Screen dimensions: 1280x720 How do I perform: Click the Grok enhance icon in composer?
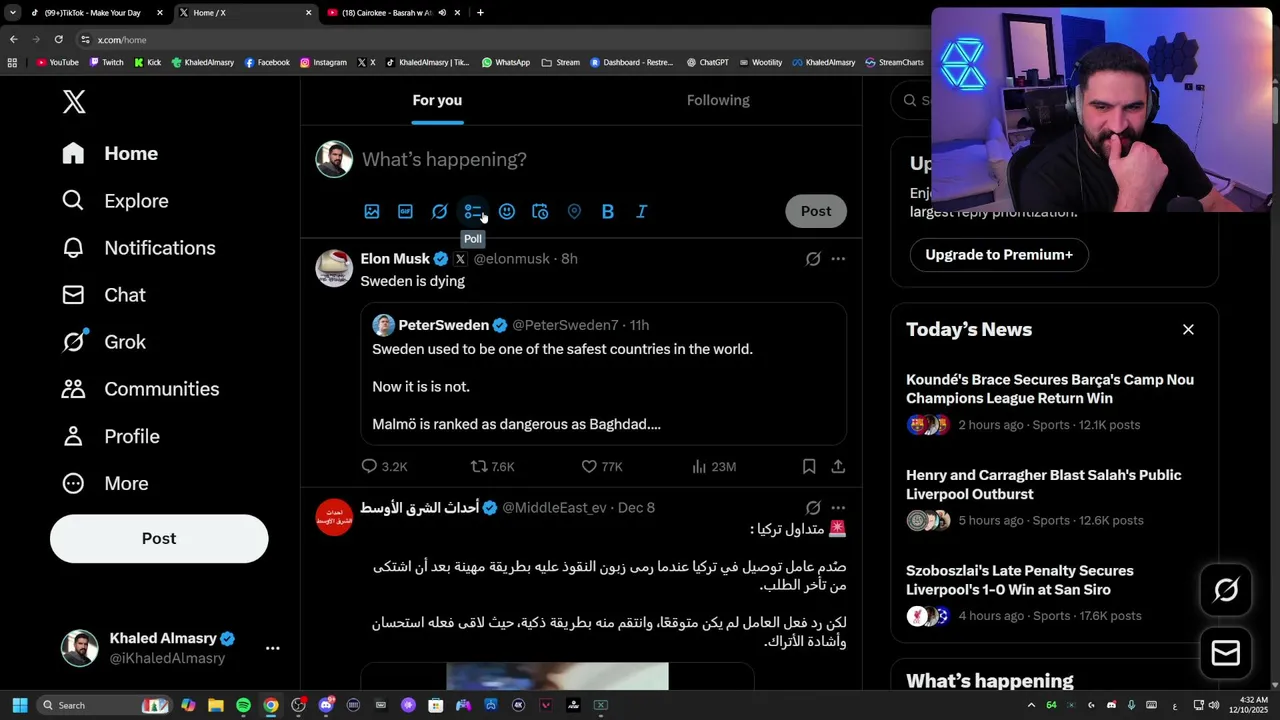439,211
